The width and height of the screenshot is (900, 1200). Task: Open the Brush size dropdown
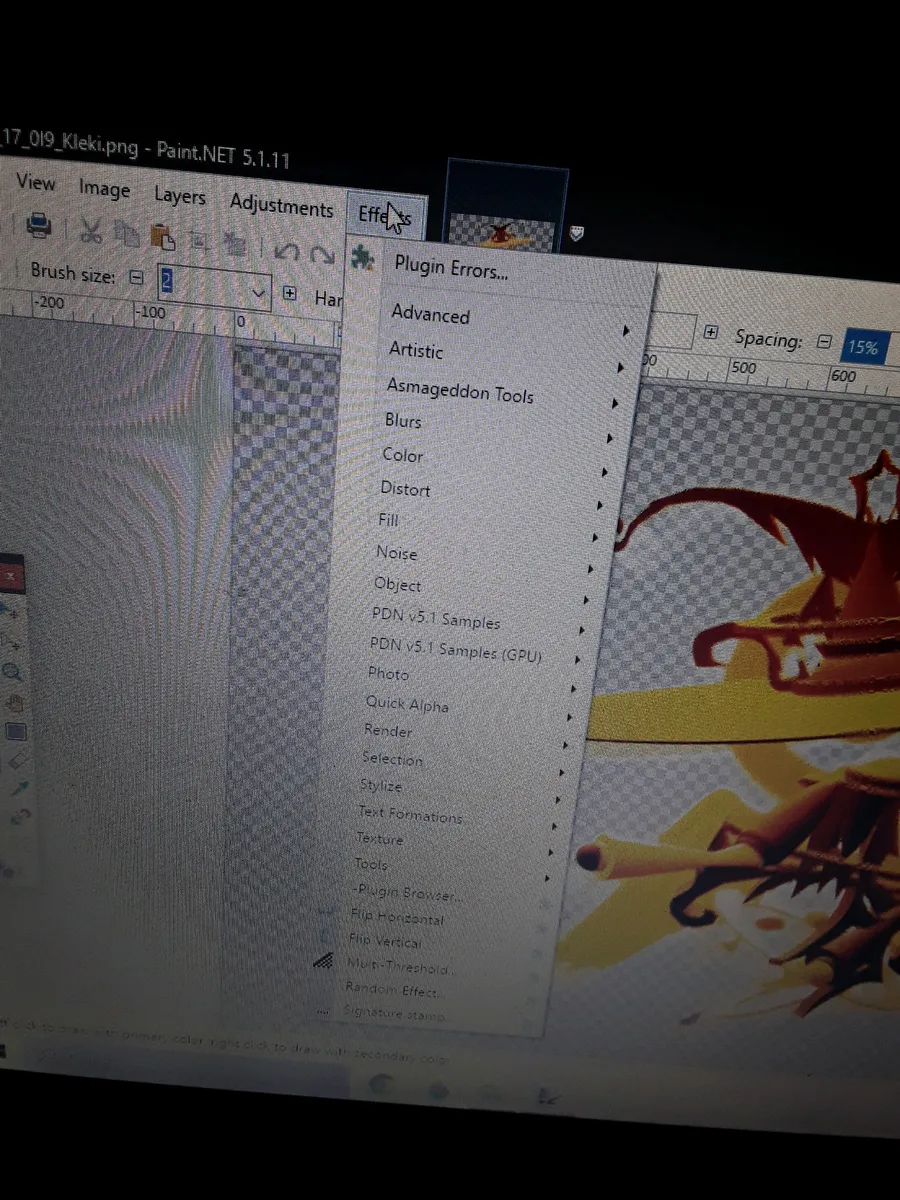260,292
